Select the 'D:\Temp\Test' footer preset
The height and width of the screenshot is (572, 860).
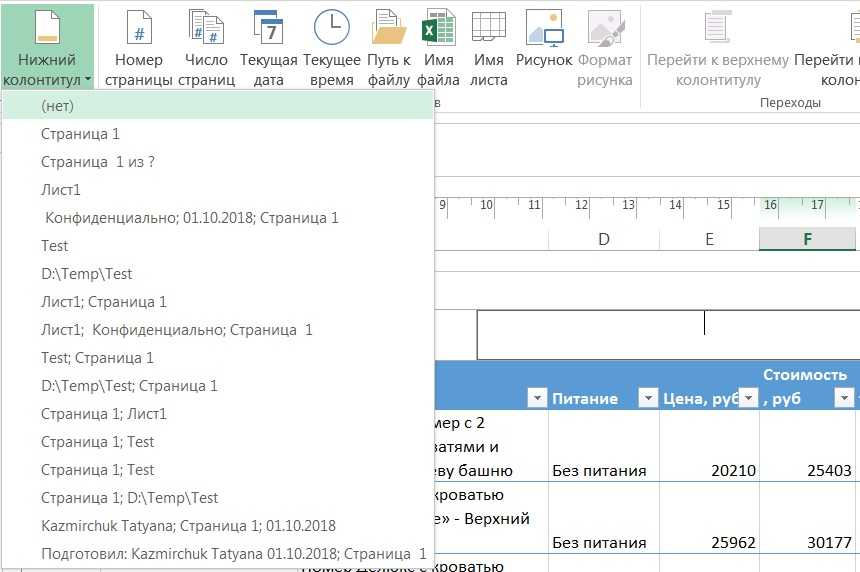pos(218,274)
